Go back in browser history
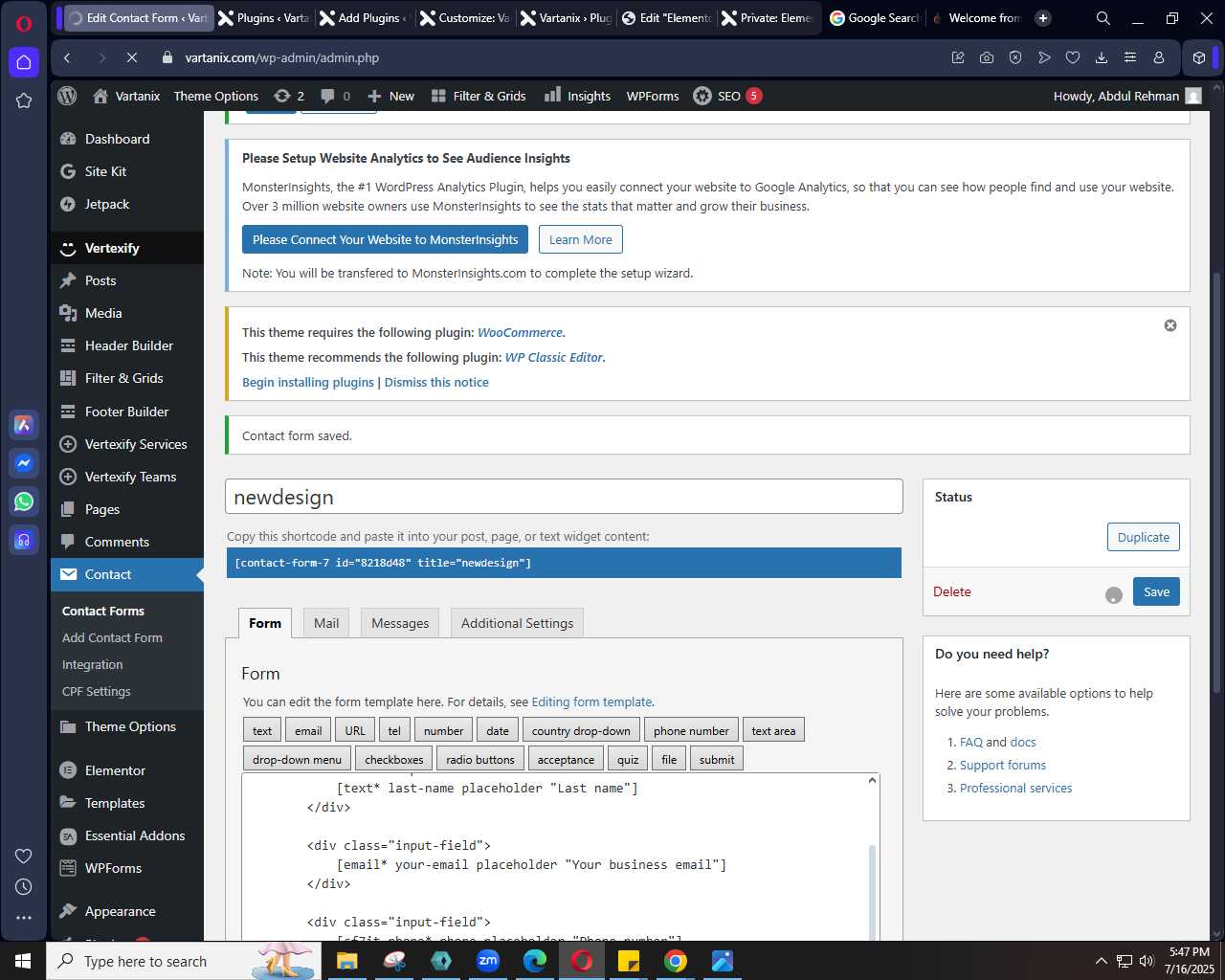Screen dimensions: 1225x980 (67, 57)
